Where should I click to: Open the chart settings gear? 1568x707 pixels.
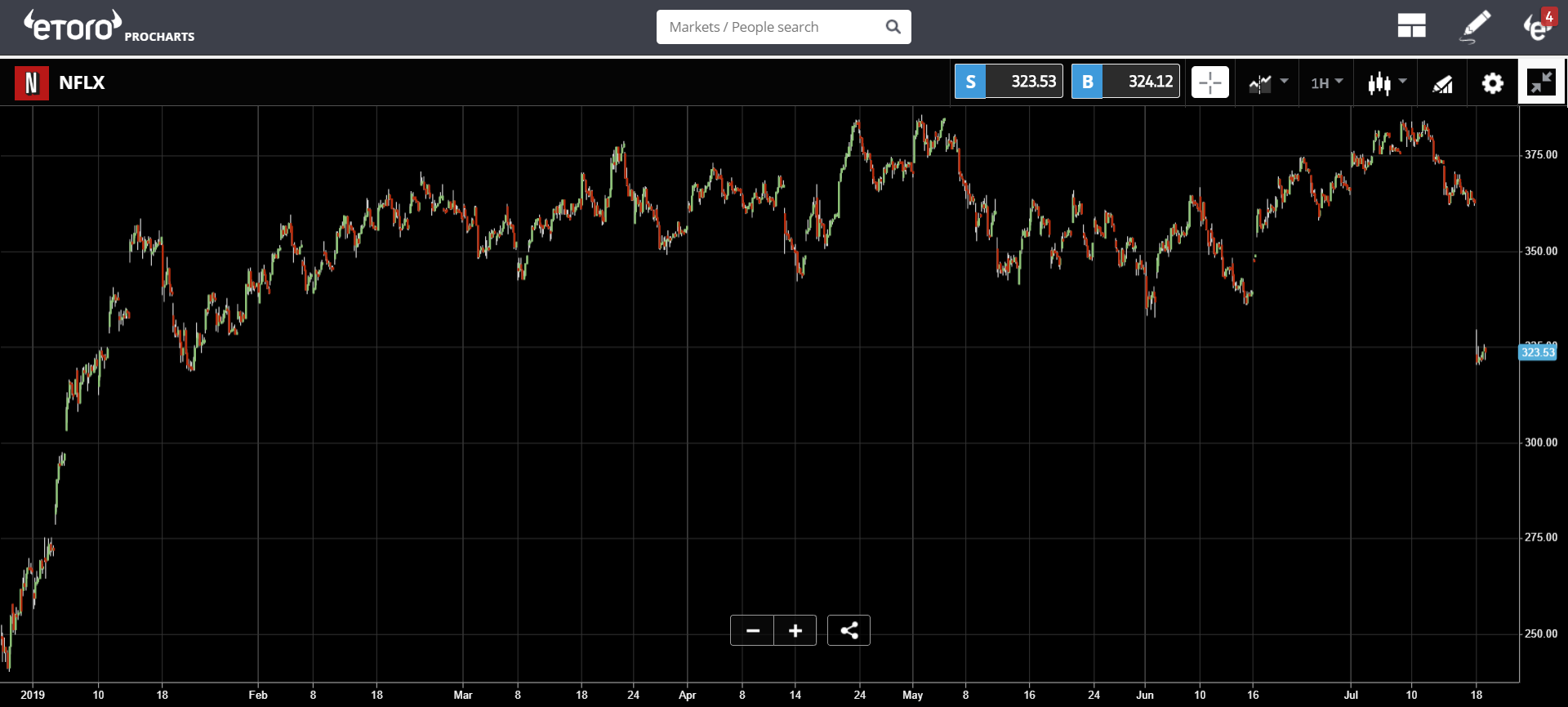(1492, 82)
